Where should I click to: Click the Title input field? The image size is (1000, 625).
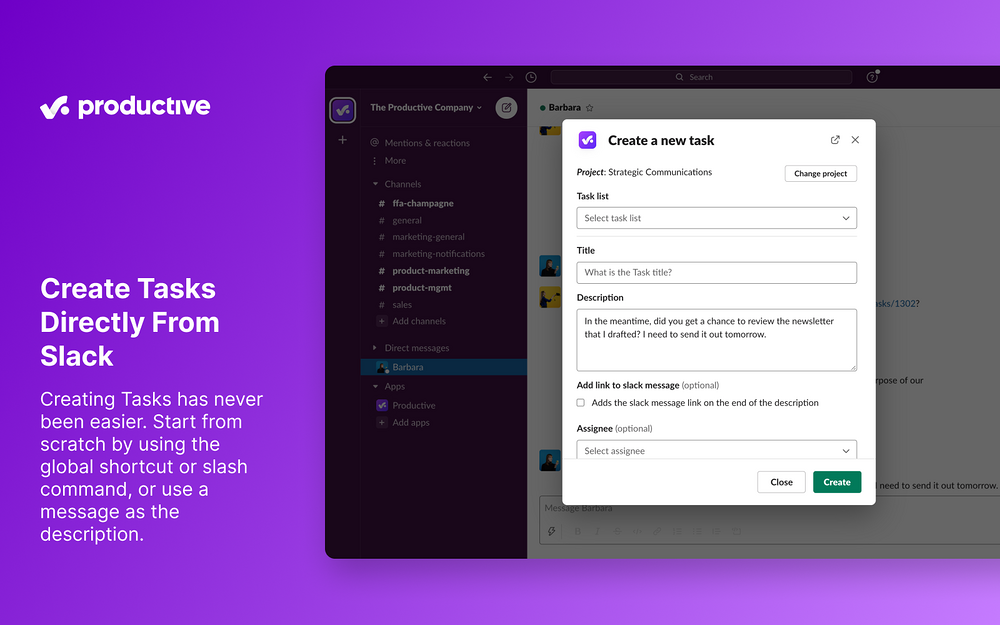coord(717,272)
